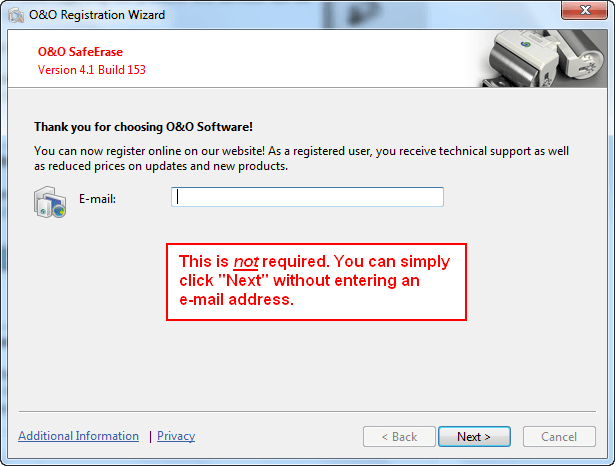Click the 'Thank you for choosing' heading
Image resolution: width=615 pixels, height=466 pixels.
[143, 127]
